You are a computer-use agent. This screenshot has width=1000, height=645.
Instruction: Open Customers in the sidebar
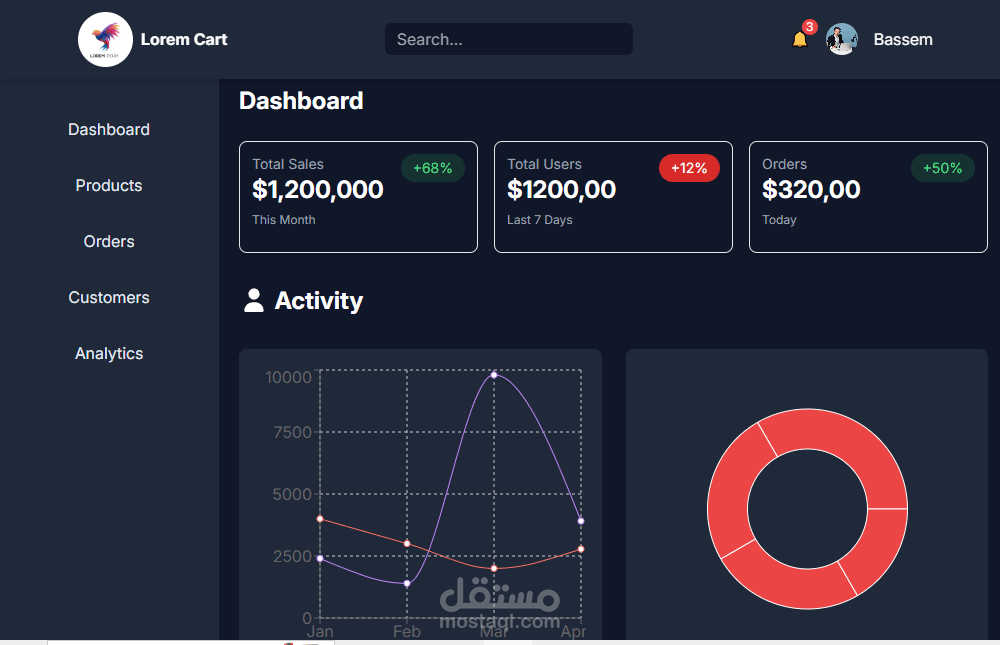(x=109, y=298)
